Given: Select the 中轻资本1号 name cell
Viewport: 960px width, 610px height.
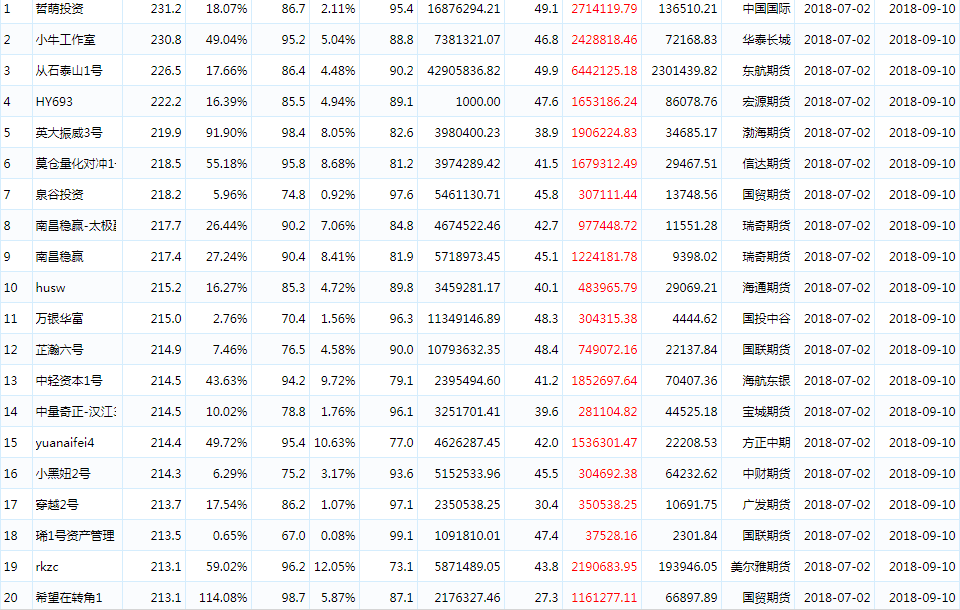Looking at the screenshot, I should (69, 381).
